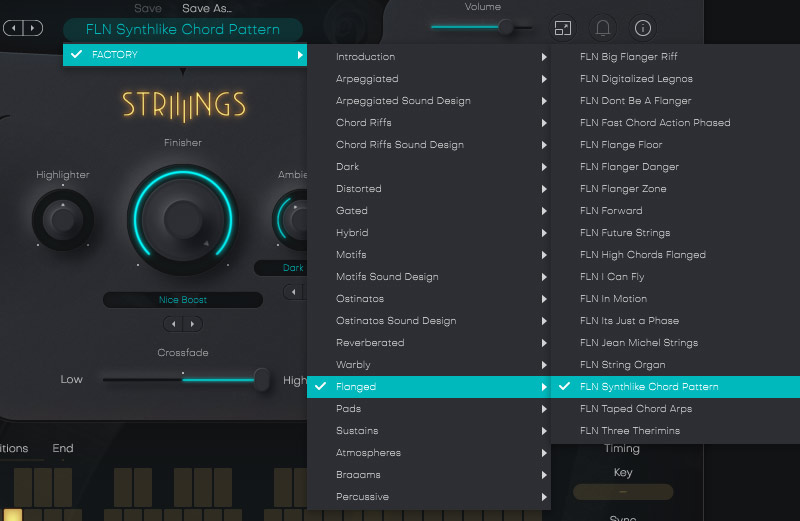The height and width of the screenshot is (521, 800).
Task: Select the FLN Big Flanger Riff preset
Action: pyautogui.click(x=628, y=57)
